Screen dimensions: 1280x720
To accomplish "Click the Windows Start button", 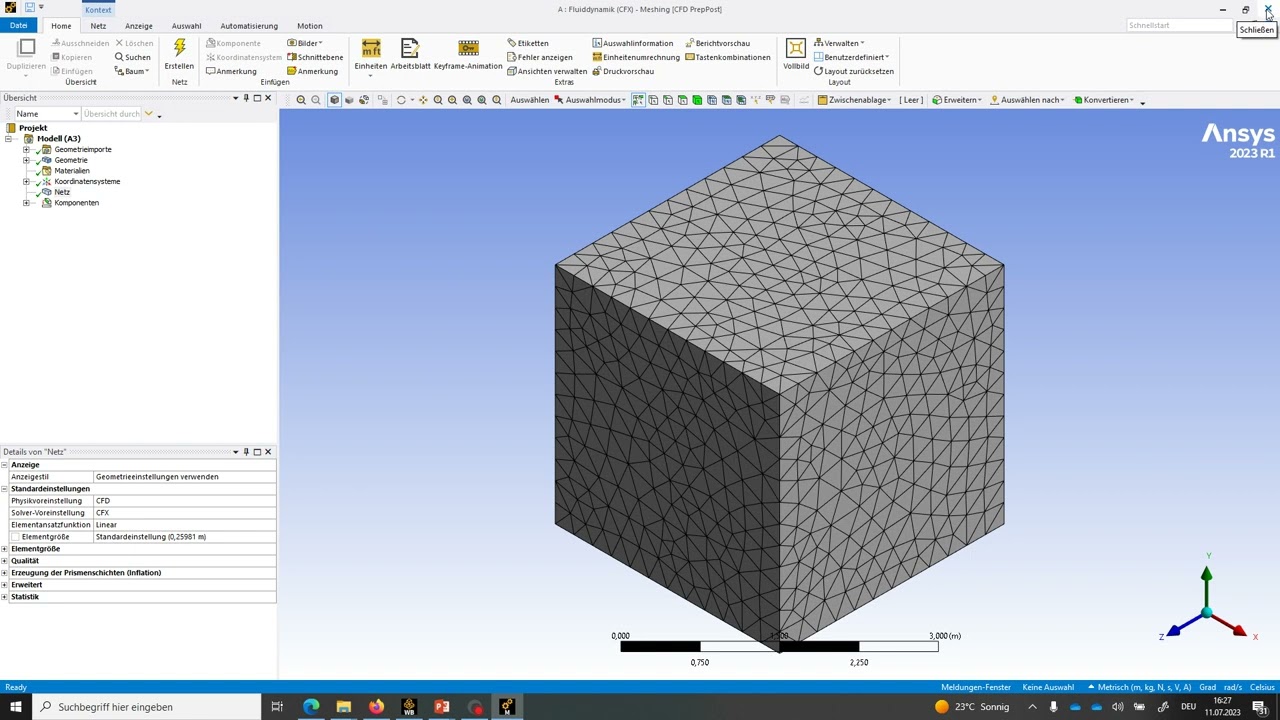I will [15, 707].
